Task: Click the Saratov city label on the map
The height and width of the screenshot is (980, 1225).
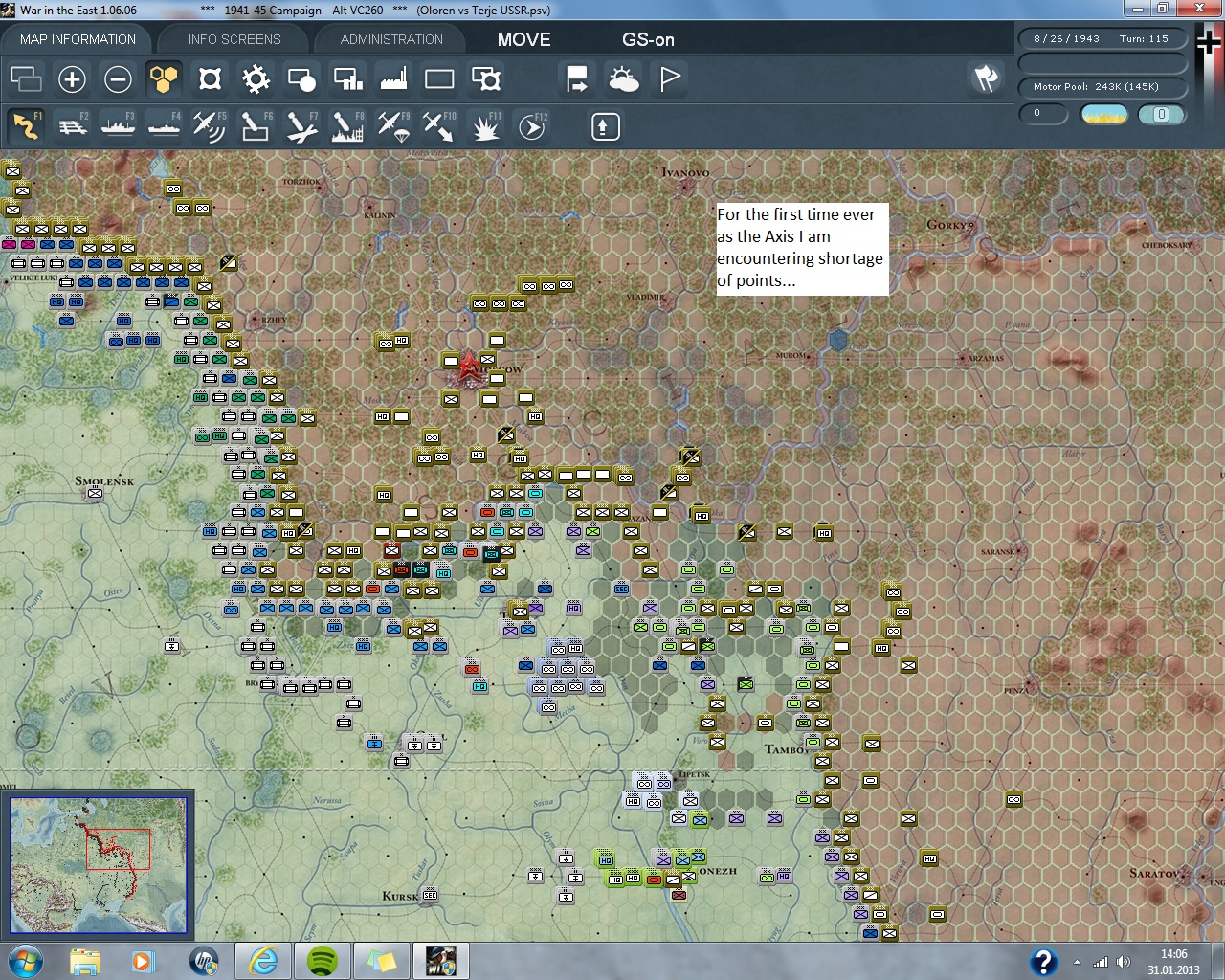Action: [x=1155, y=873]
